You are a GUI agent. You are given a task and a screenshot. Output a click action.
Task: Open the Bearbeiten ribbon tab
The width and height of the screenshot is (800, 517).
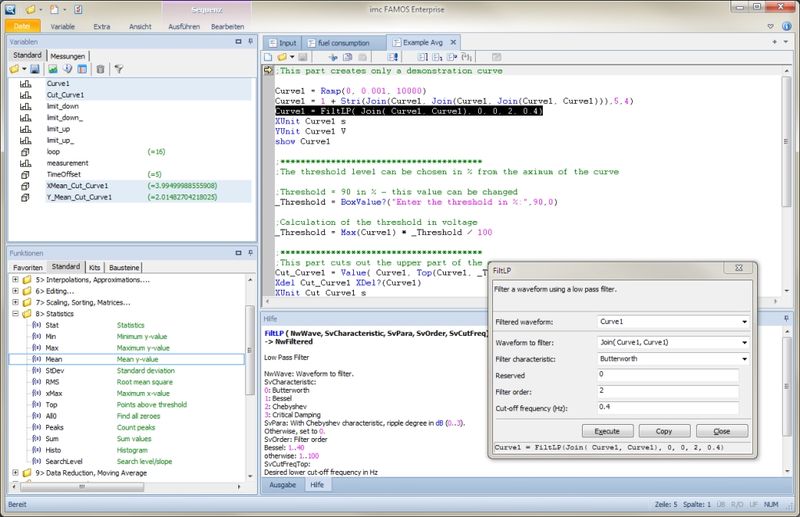[x=228, y=27]
